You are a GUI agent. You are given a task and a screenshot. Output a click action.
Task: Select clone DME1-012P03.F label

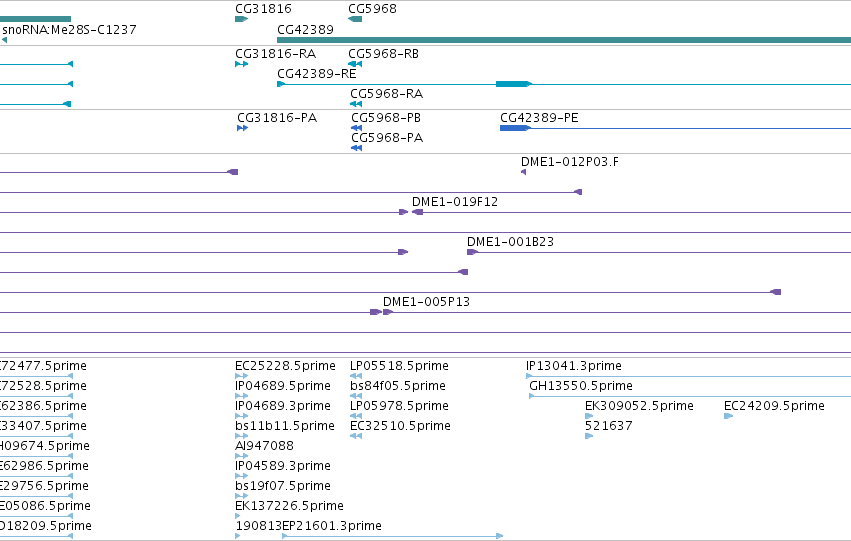point(570,162)
